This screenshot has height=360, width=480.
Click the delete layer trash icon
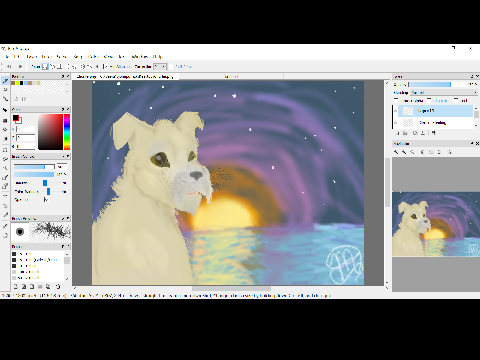(x=433, y=133)
